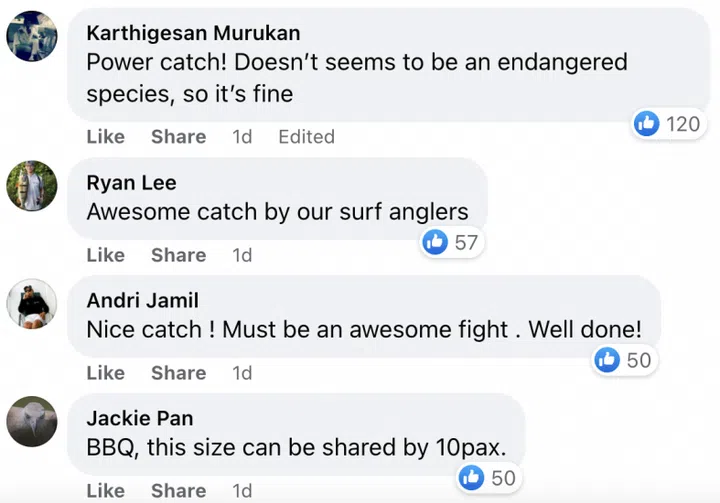Share Karthigesan Murukan's comment
This screenshot has width=720, height=503.
tap(178, 137)
